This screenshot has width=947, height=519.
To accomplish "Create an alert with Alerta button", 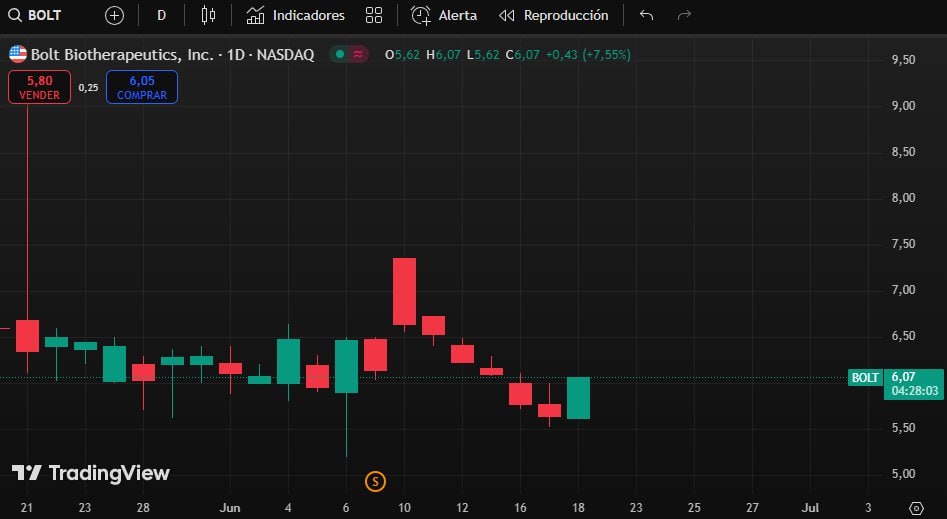I will coord(444,15).
